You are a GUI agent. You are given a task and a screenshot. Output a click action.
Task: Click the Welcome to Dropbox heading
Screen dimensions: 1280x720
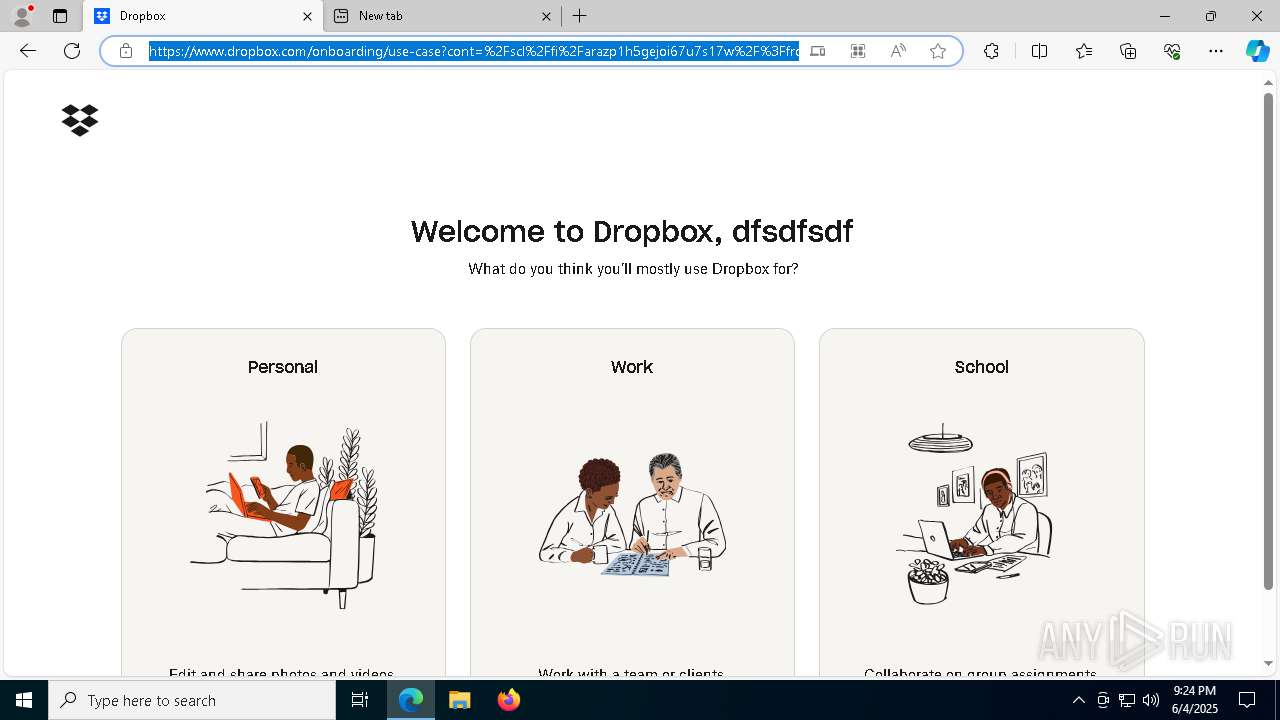coord(632,231)
